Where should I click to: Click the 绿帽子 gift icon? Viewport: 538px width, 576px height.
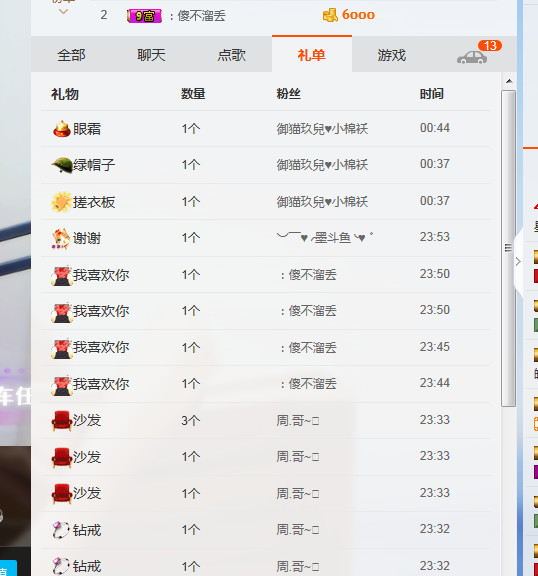(62, 165)
